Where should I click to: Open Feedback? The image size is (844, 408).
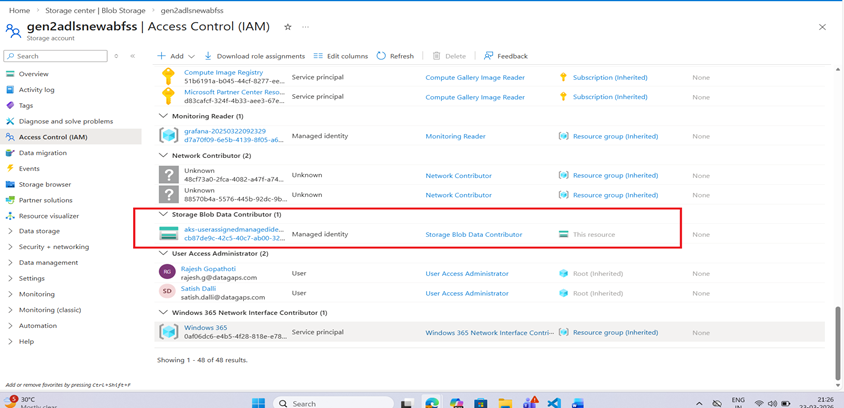505,56
